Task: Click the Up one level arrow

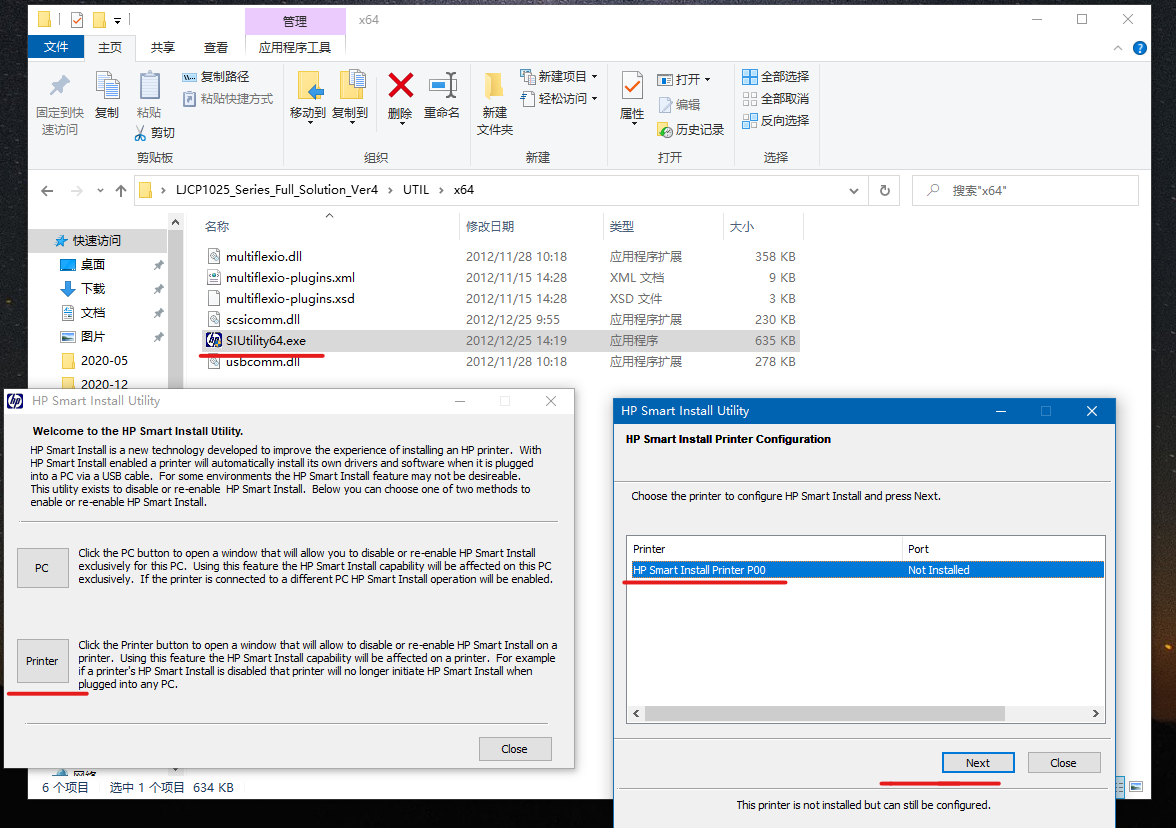Action: point(121,190)
